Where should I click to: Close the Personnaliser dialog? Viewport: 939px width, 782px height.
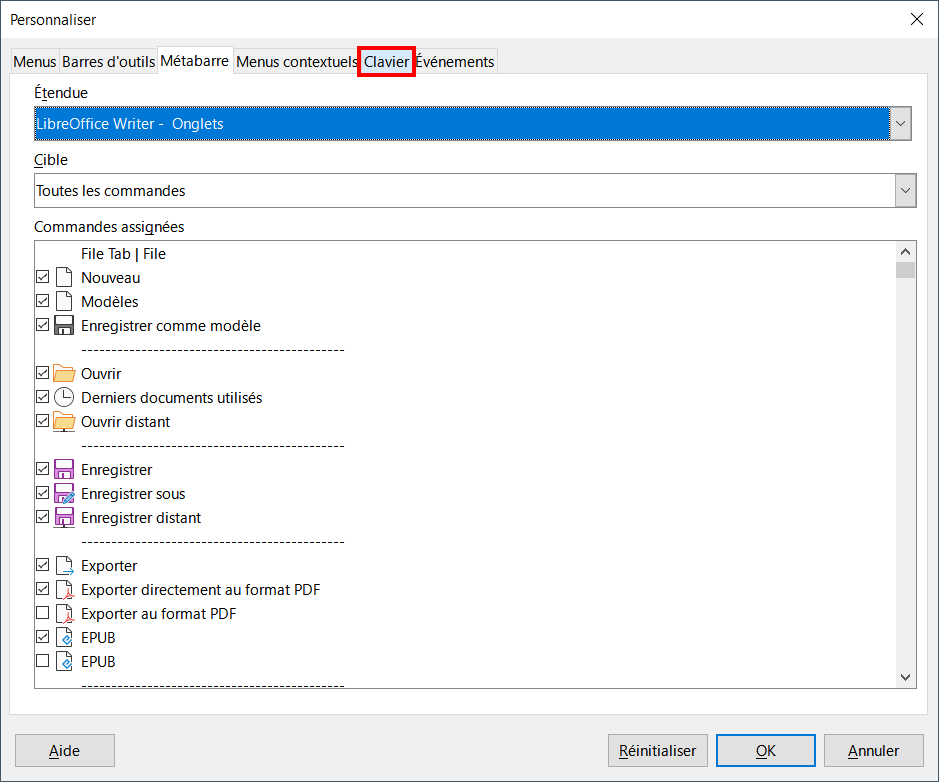coord(916,19)
